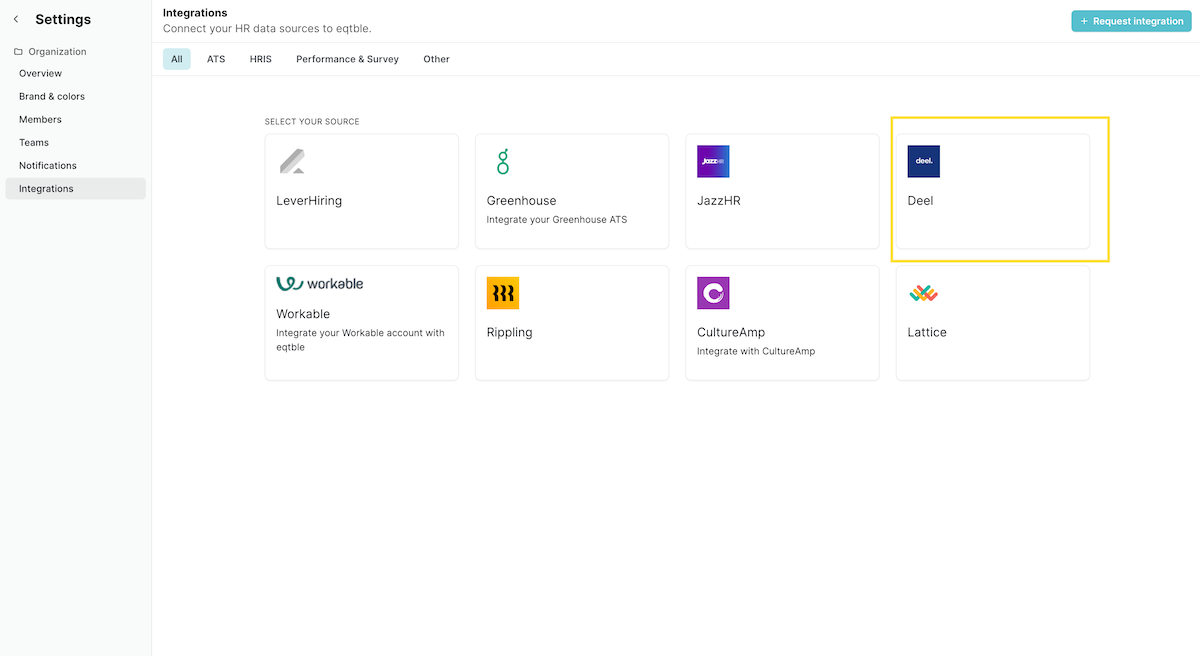Click the JazzHR card title
The height and width of the screenshot is (656, 1200).
tap(719, 200)
